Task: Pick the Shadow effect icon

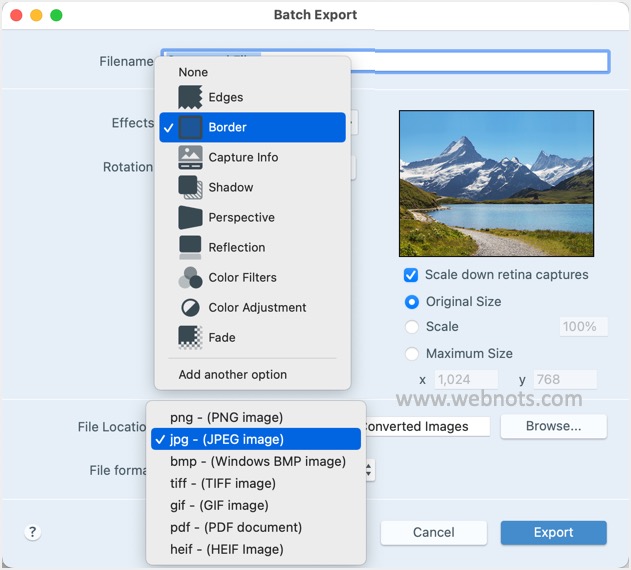Action: (190, 187)
